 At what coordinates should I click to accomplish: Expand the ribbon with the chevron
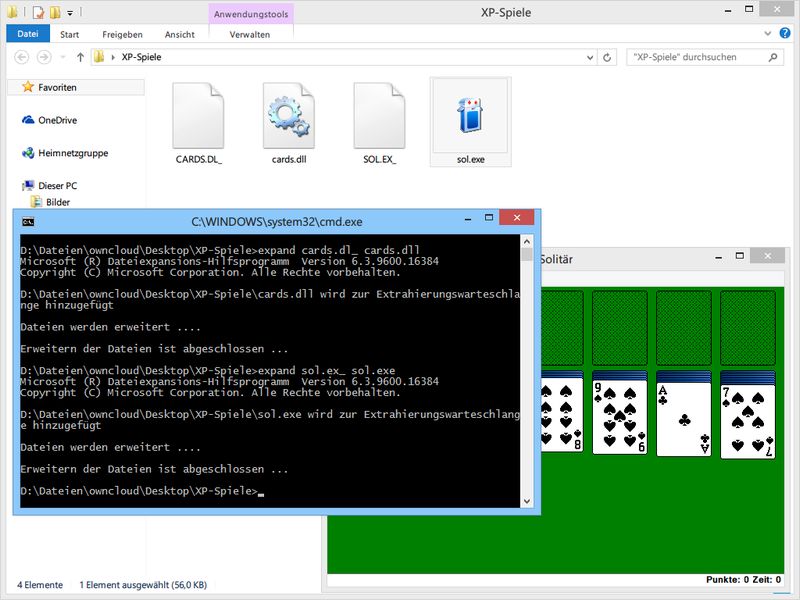[767, 34]
